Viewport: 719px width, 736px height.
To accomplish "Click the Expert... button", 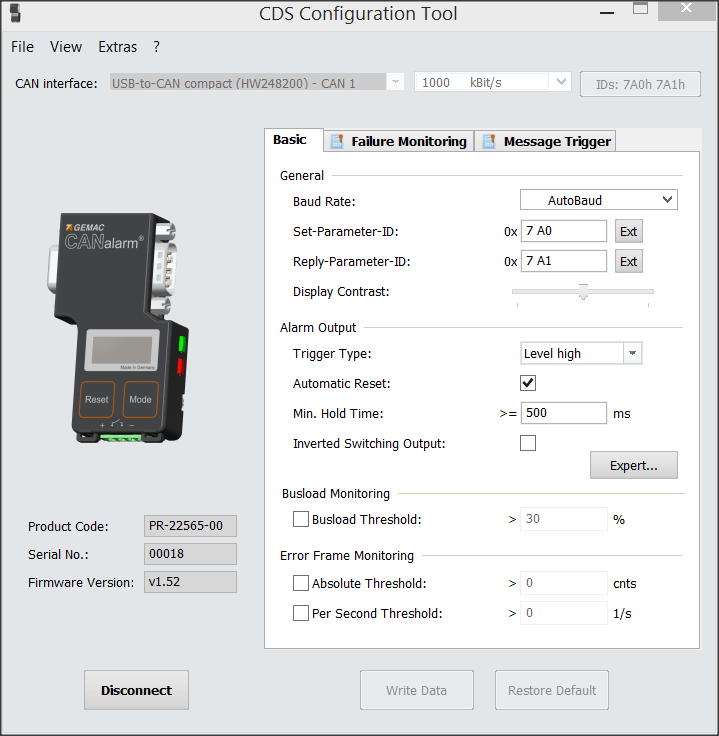I will point(633,465).
